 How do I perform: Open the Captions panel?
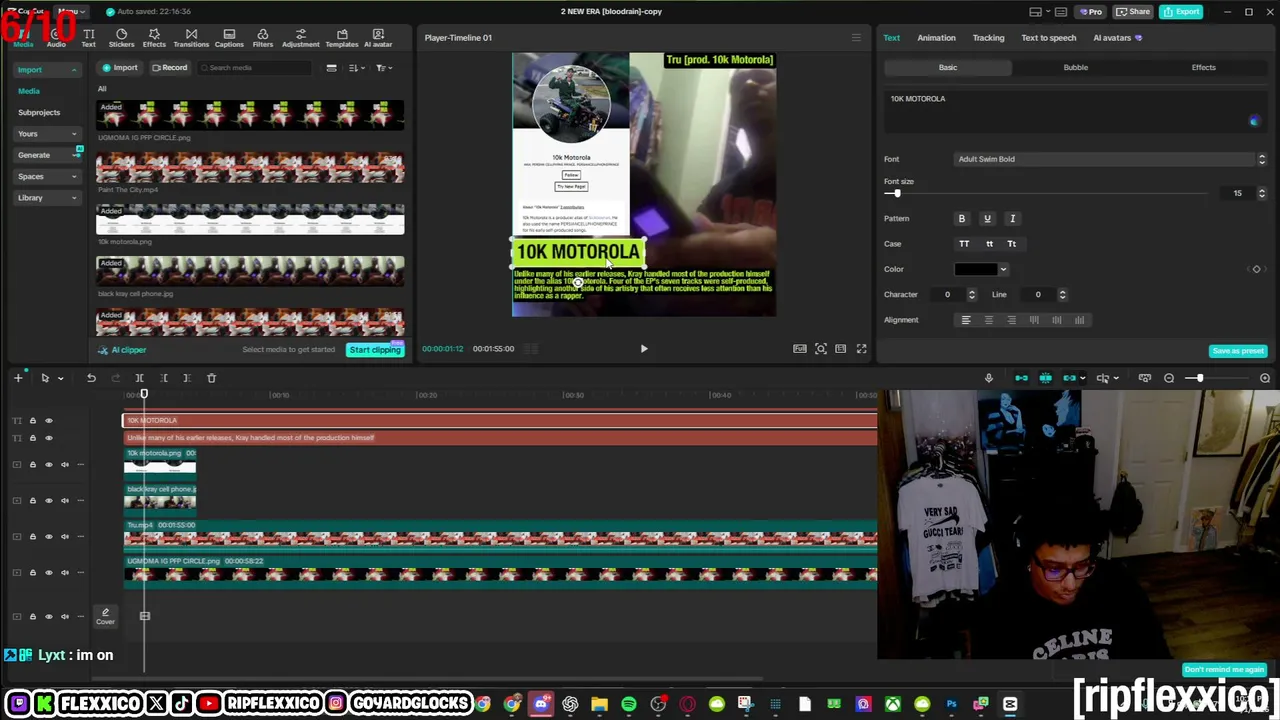coord(229,38)
